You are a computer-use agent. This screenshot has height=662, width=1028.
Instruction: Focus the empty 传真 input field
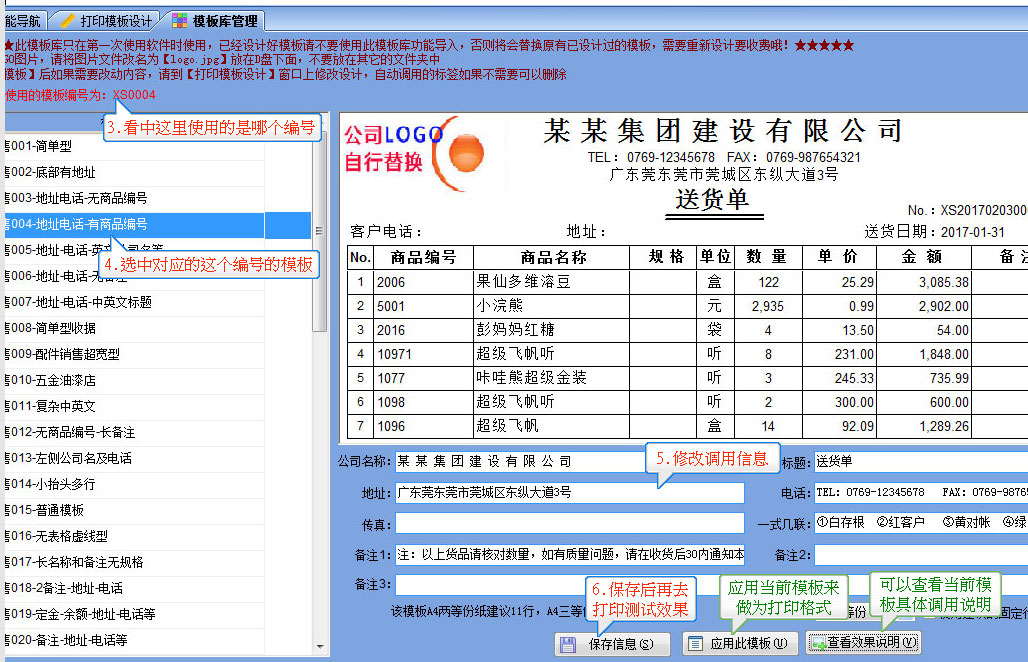(x=569, y=524)
